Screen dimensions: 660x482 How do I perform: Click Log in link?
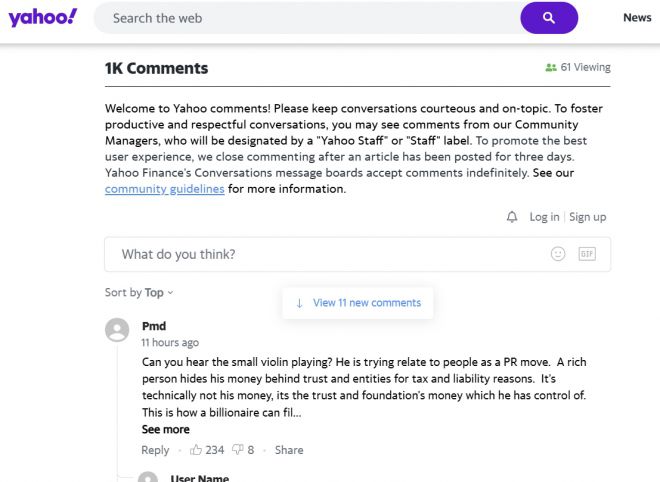click(544, 217)
